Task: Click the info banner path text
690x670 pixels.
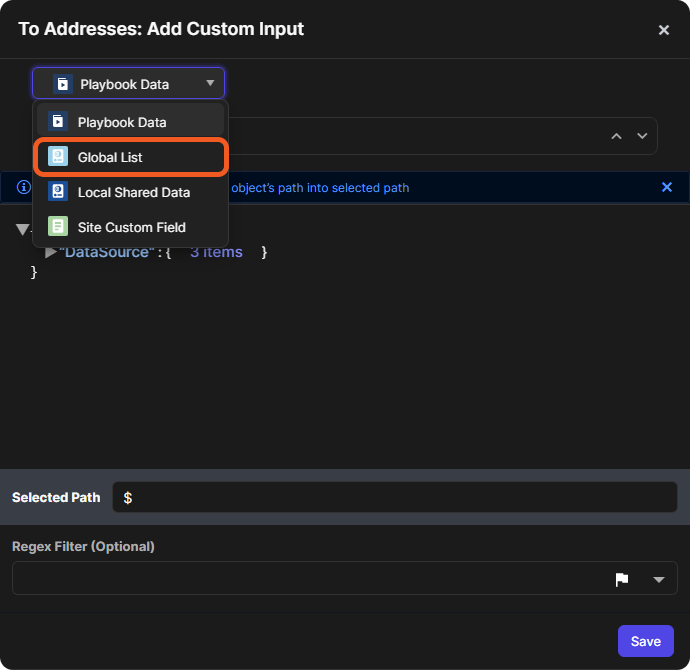Action: click(320, 188)
